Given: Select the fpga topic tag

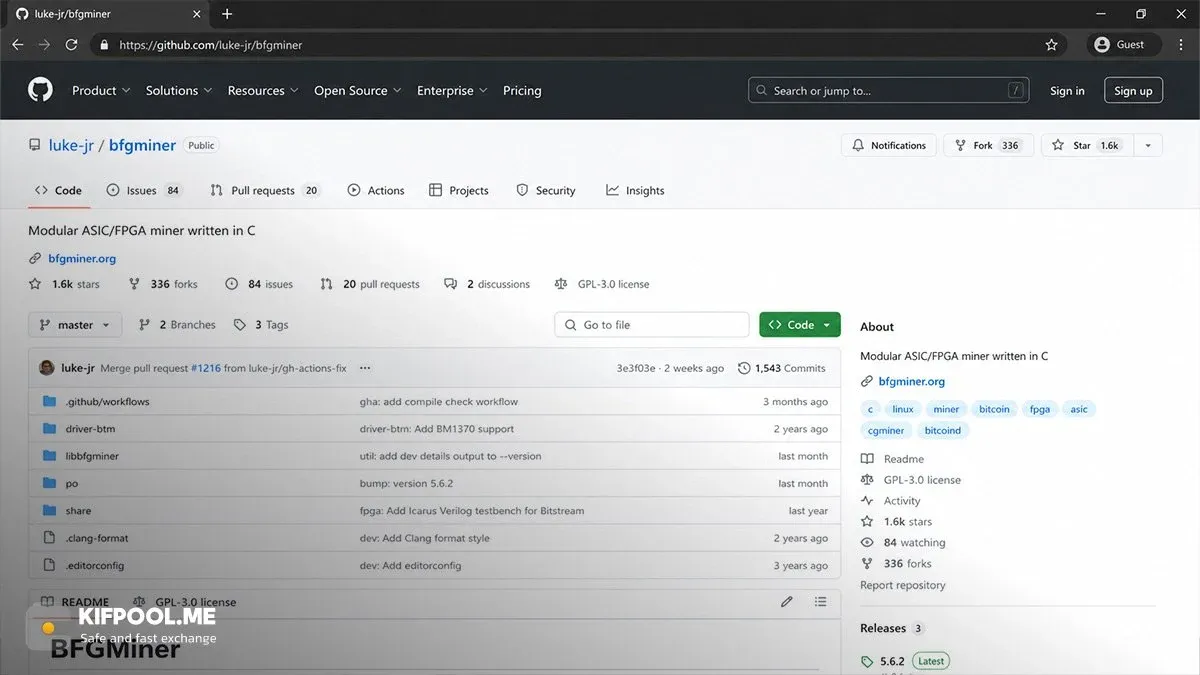Looking at the screenshot, I should (1040, 409).
